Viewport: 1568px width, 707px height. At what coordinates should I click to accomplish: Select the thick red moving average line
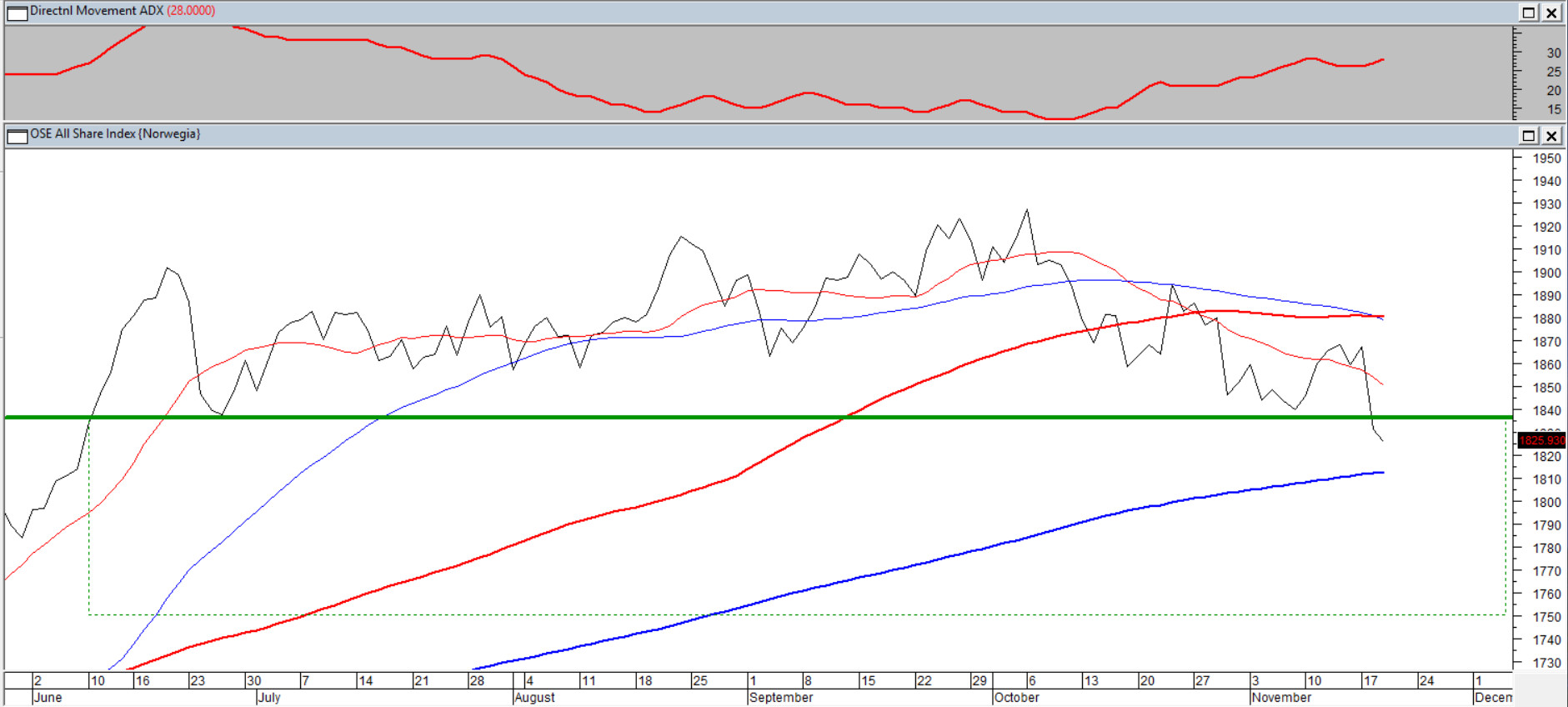point(584,519)
